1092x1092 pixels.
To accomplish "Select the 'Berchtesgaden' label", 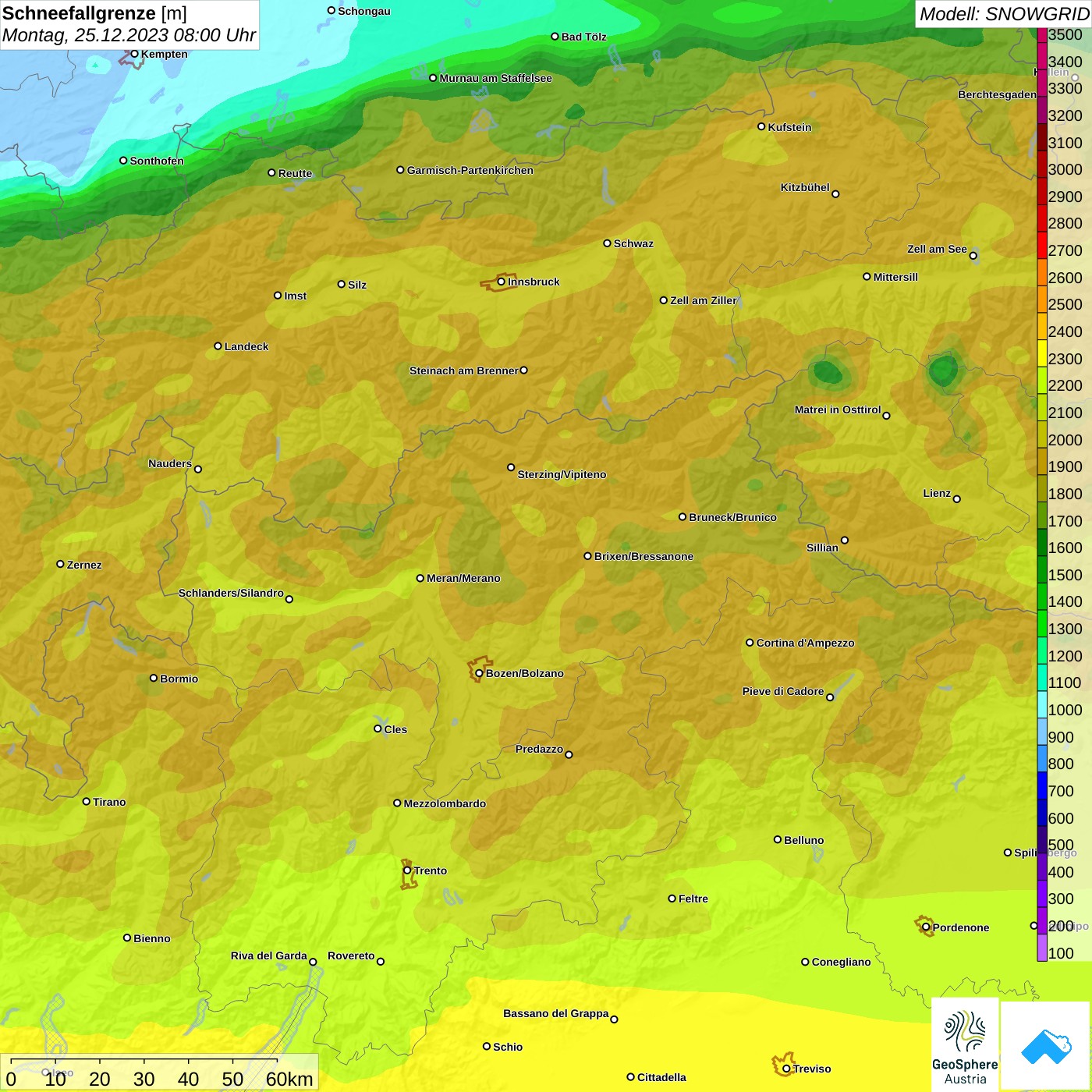I will pos(998,95).
